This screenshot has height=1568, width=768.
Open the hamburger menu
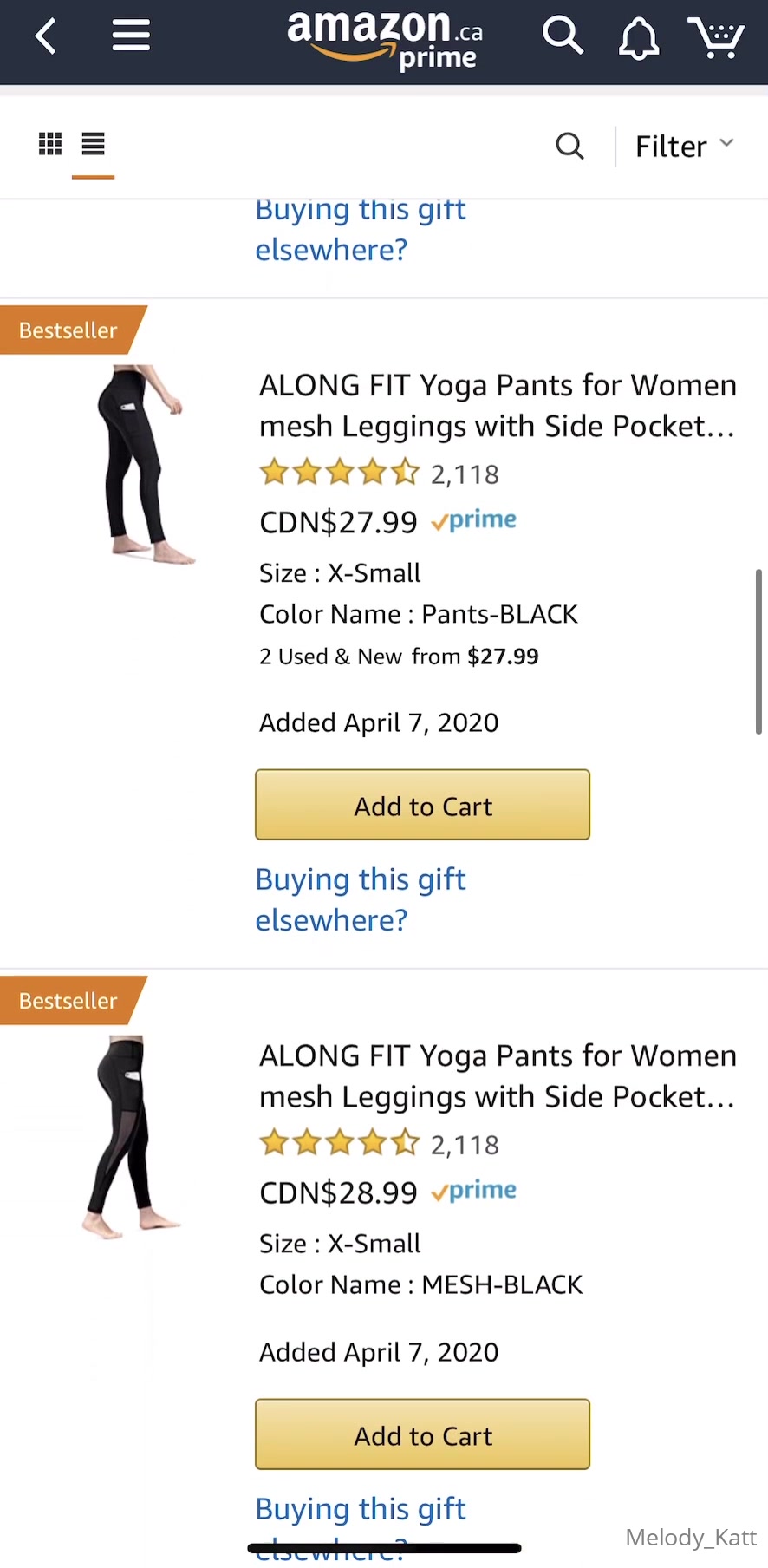[x=131, y=36]
